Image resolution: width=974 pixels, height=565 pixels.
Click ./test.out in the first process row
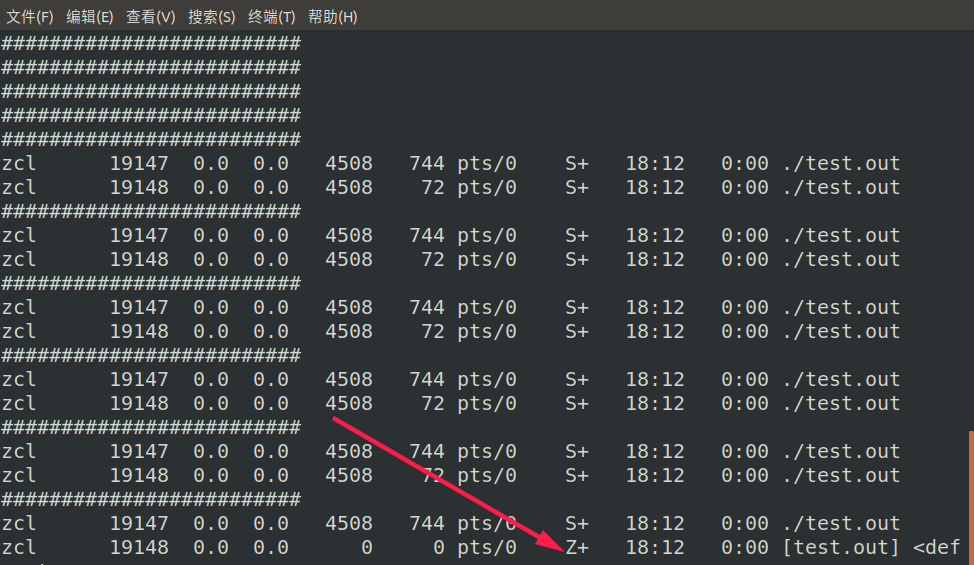pyautogui.click(x=841, y=163)
